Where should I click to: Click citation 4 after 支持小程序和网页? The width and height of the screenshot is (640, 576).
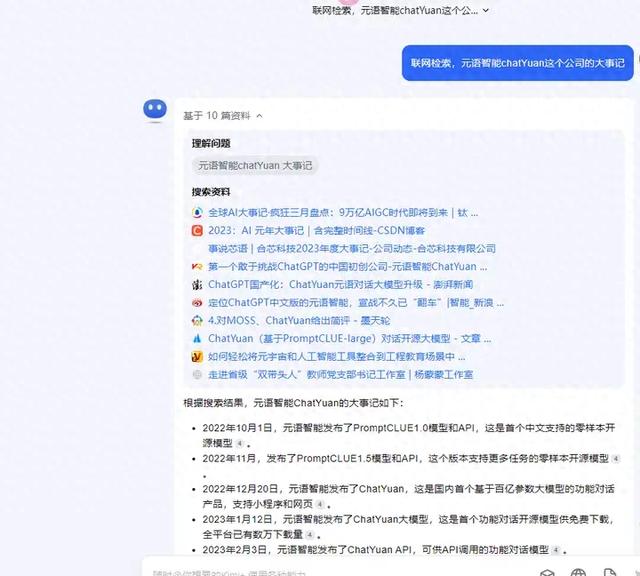pos(320,505)
